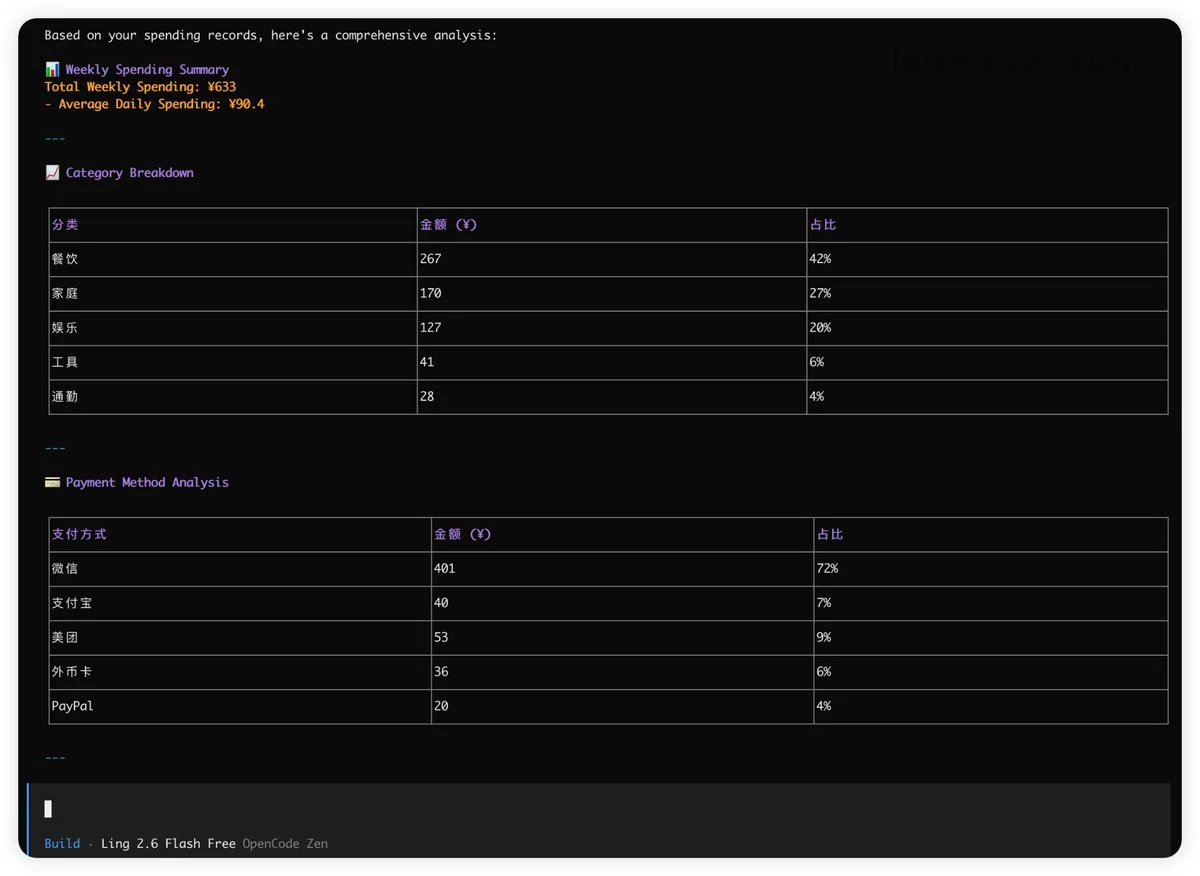Click the Payment Method Analysis heading
Screen dimensions: 1200x876
147,482
